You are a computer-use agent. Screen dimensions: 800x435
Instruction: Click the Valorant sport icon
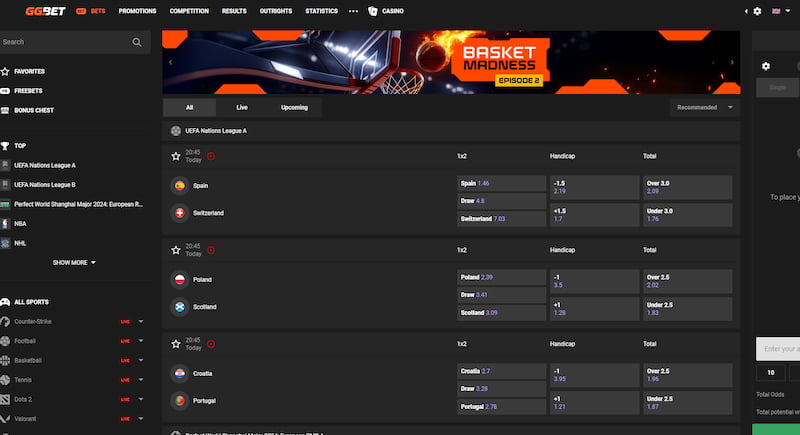tap(5, 419)
